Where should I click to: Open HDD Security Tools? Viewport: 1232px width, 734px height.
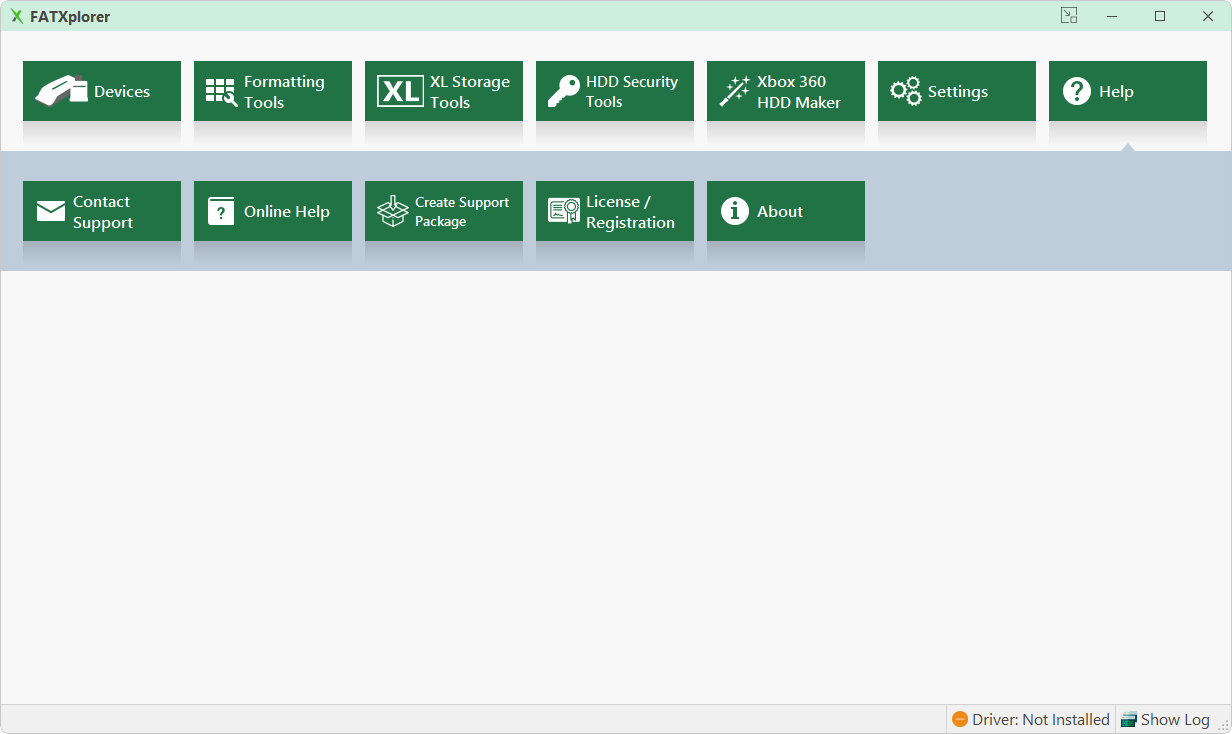click(615, 91)
